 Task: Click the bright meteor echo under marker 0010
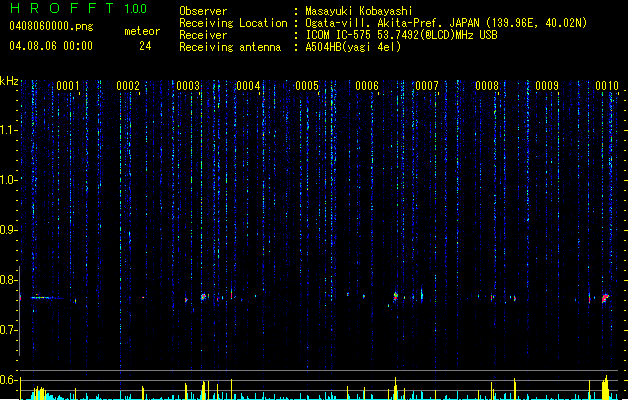(x=605, y=298)
